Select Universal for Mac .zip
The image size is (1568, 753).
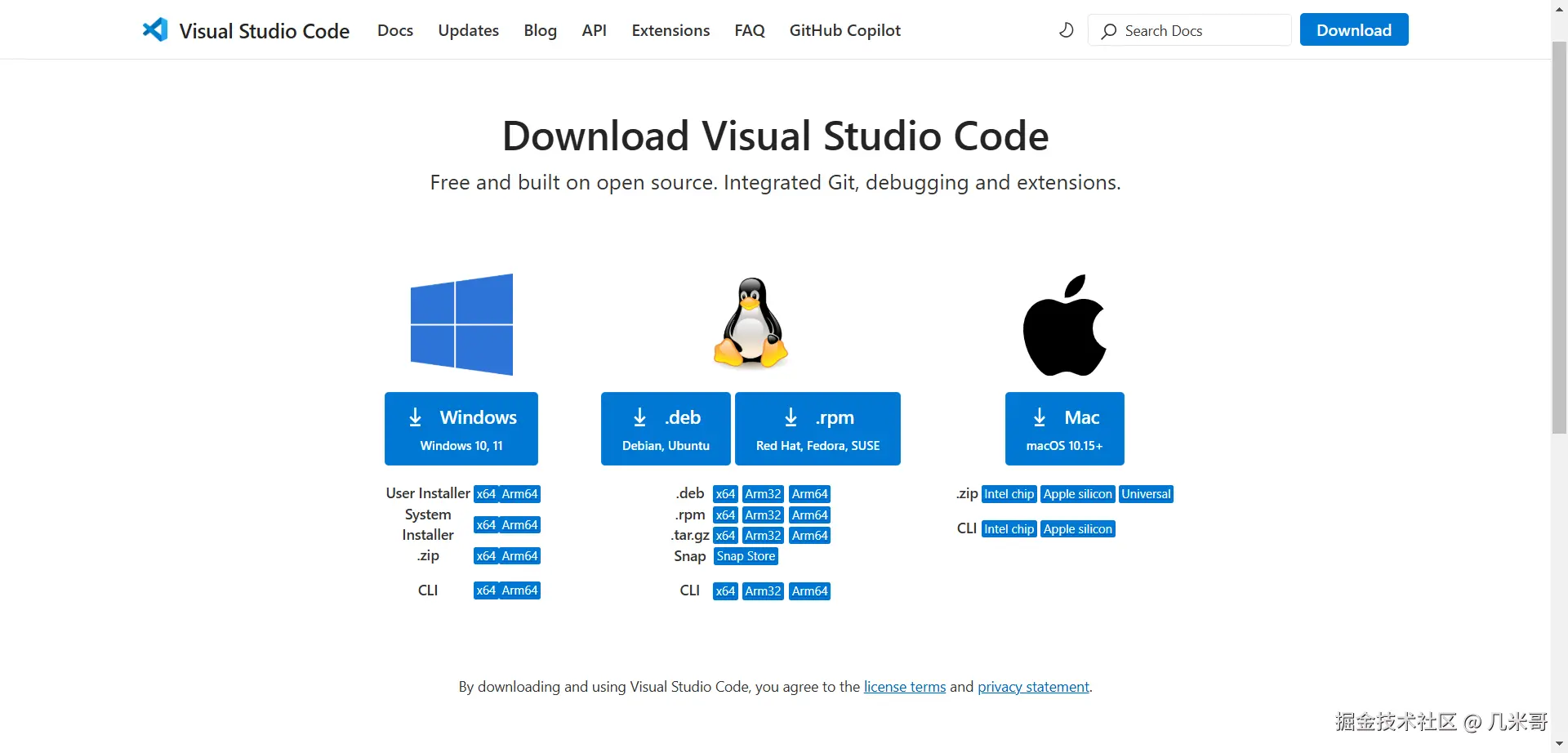[1146, 494]
